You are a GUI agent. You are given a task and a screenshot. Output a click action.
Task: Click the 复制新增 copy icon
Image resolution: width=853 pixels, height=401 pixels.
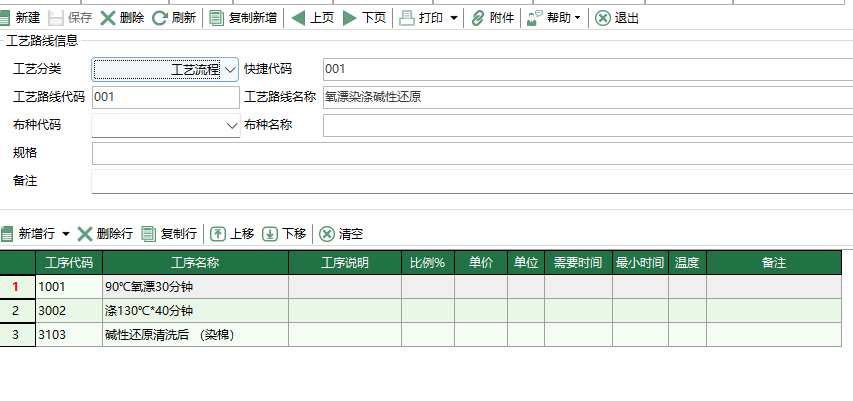point(217,18)
